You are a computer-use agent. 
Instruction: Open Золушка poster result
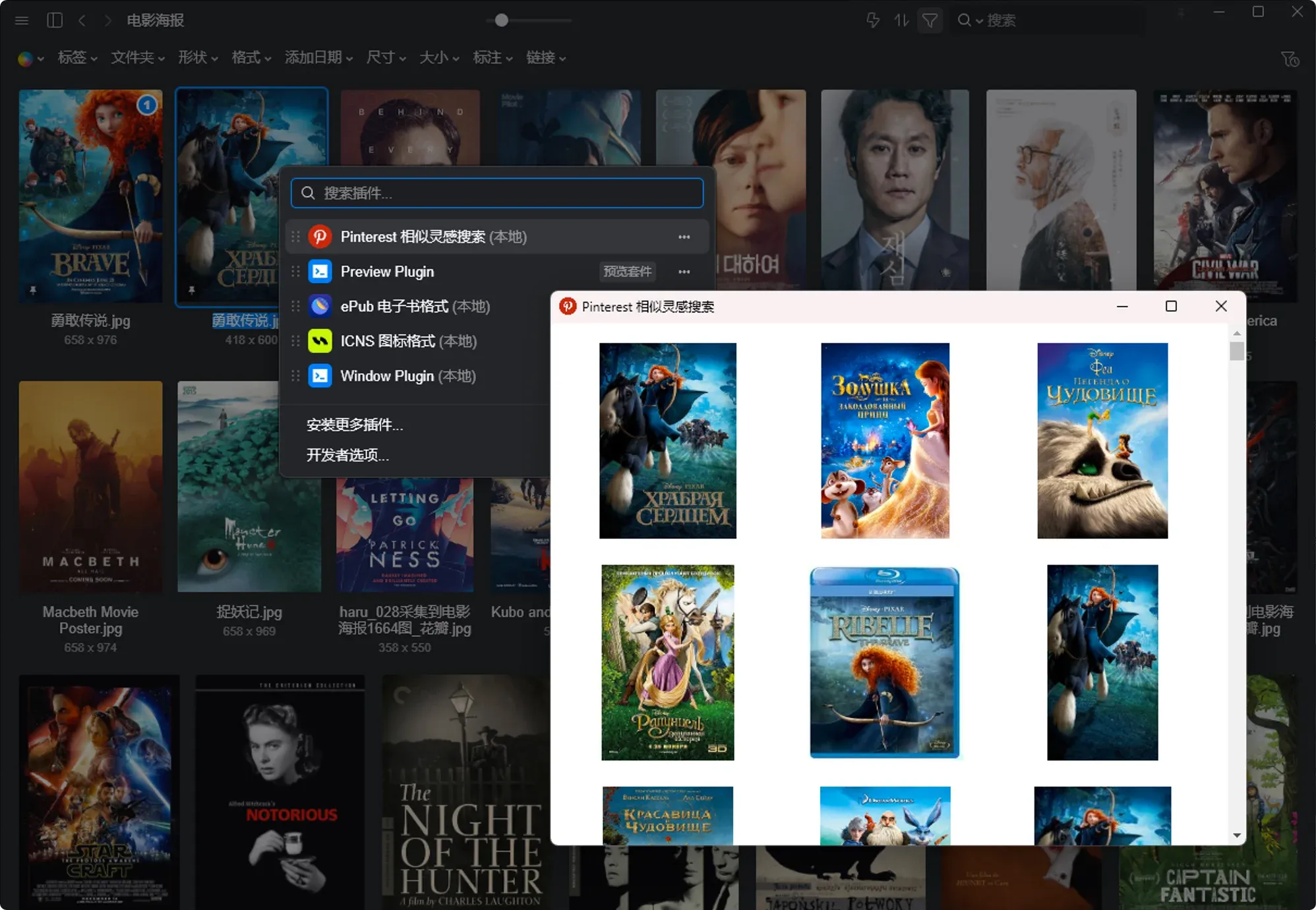(x=885, y=440)
